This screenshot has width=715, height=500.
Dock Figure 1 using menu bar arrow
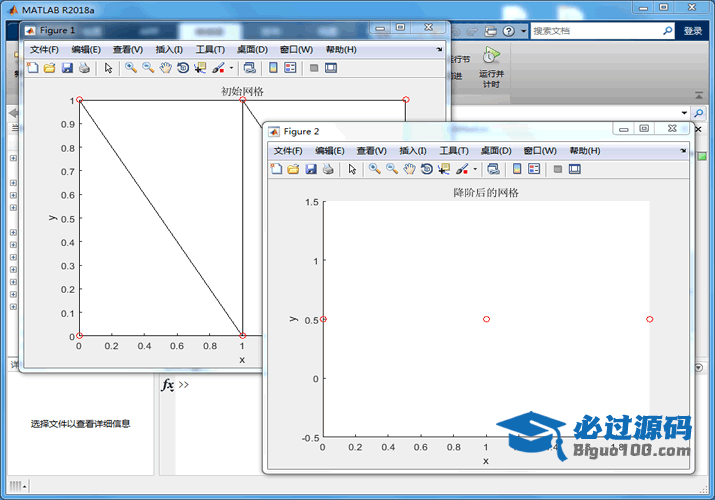click(439, 49)
